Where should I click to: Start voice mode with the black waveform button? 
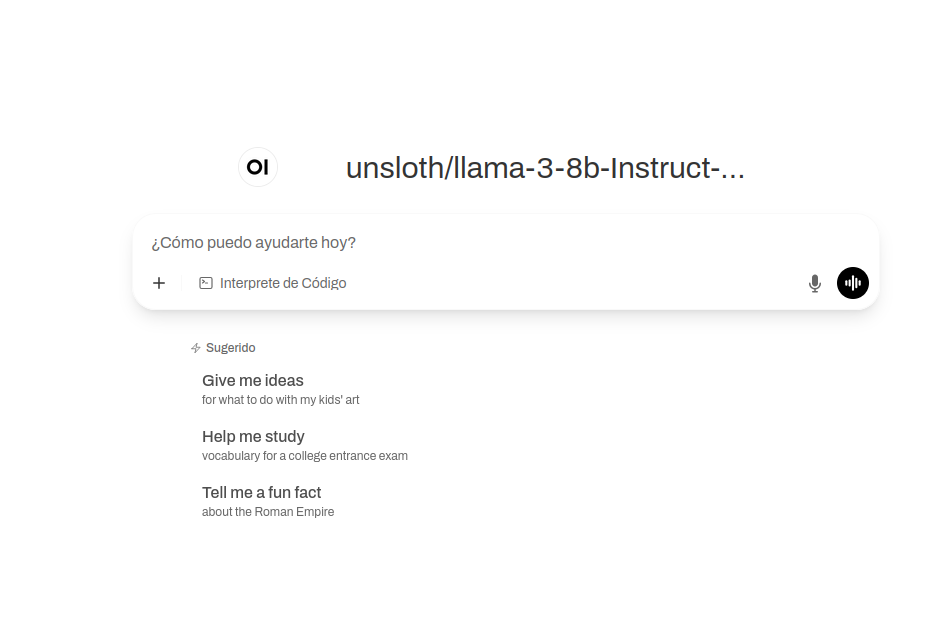click(853, 283)
